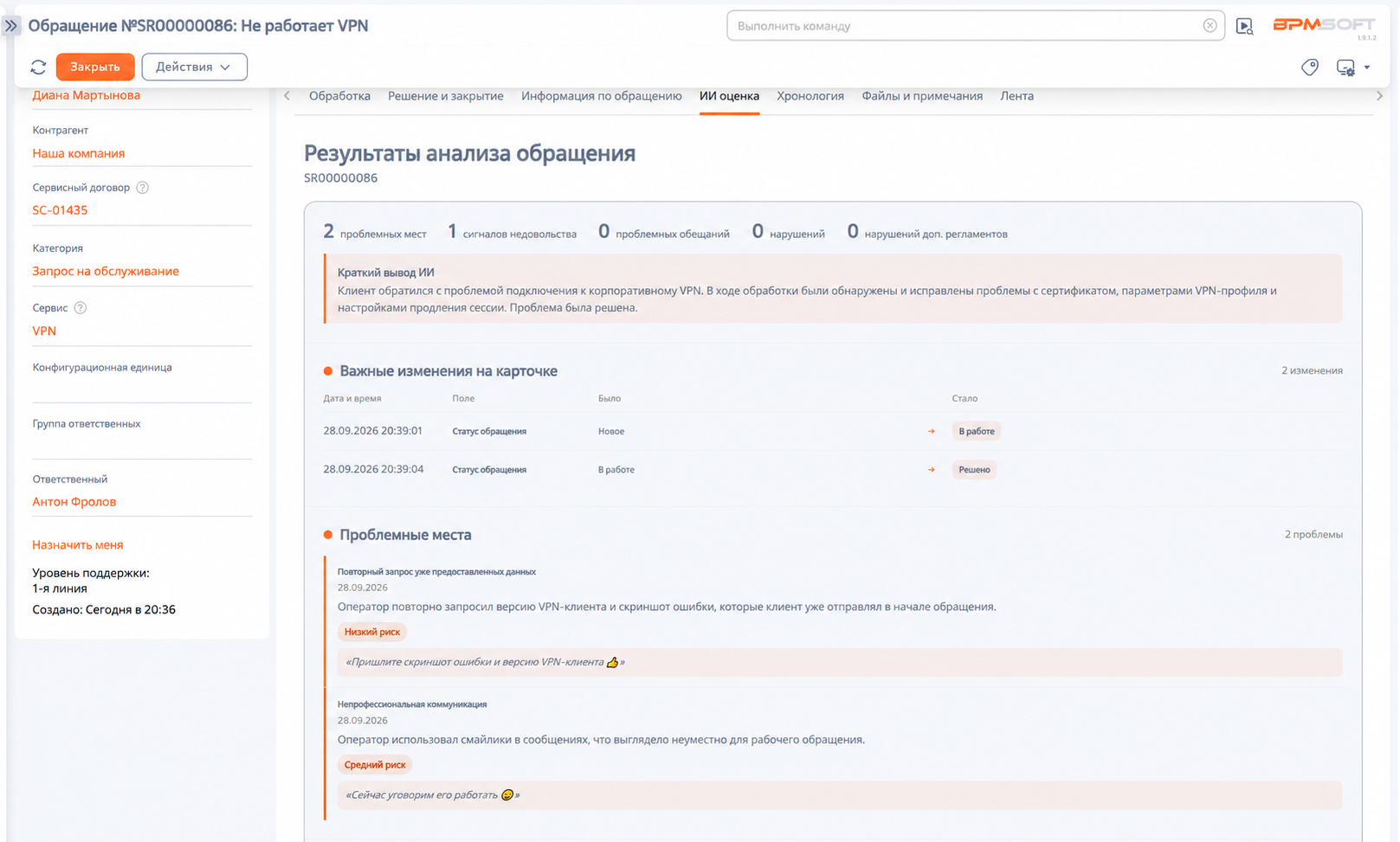Clear the command search field
The height and width of the screenshot is (842, 1400).
(1210, 26)
